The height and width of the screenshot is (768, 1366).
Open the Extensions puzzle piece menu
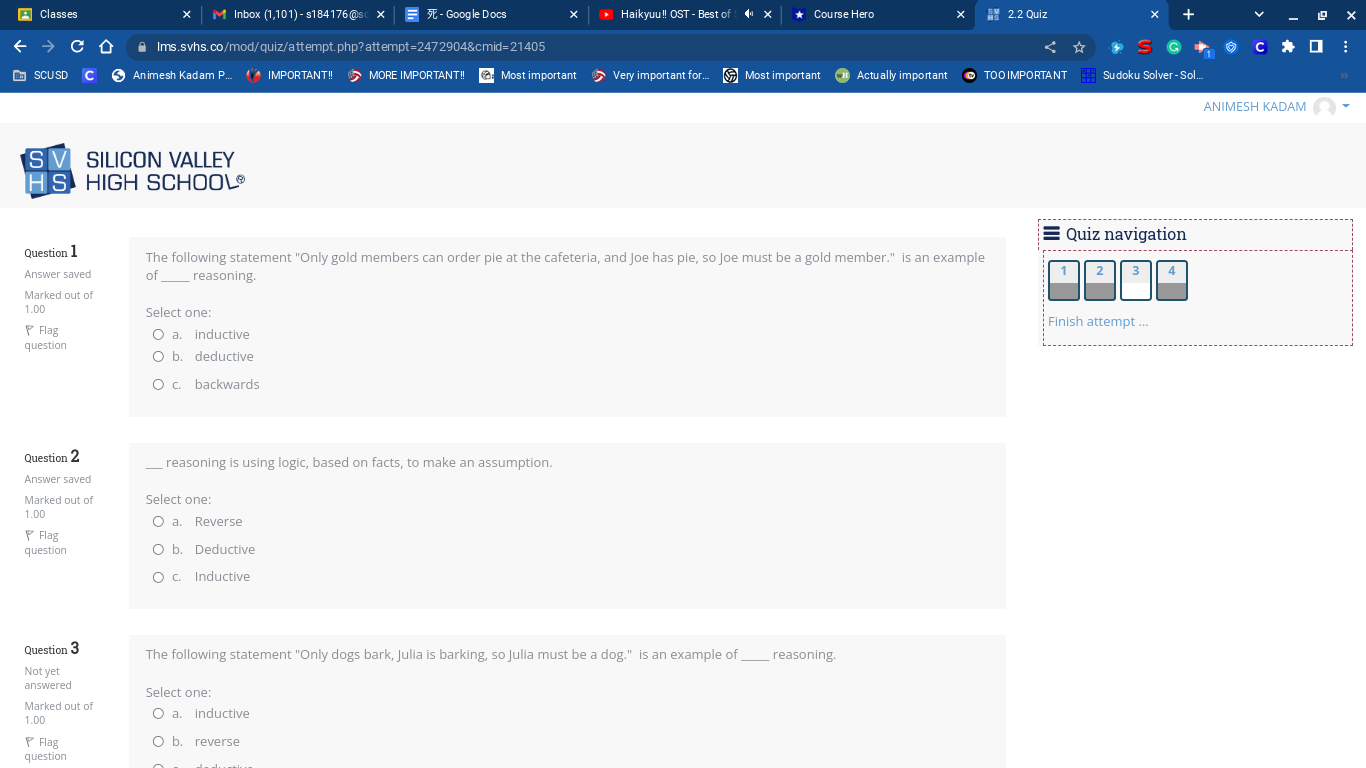tap(1288, 47)
